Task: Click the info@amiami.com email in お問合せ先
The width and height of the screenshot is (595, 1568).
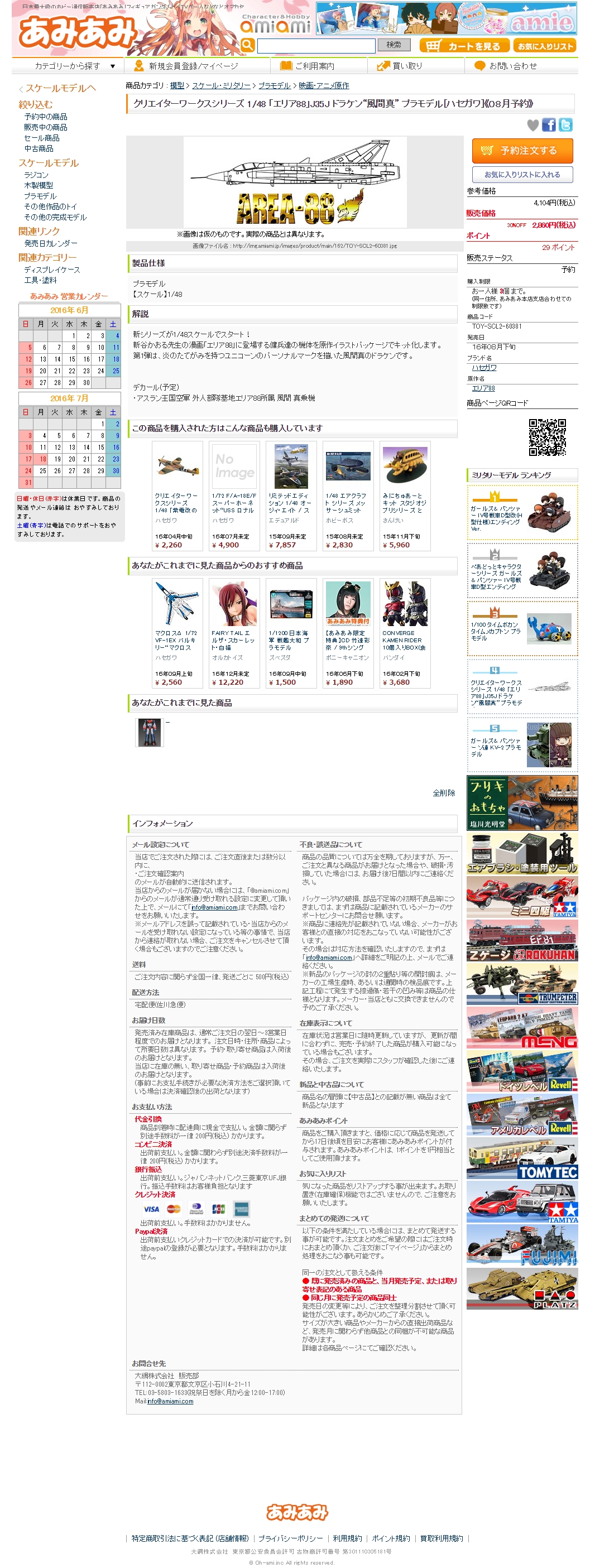Action: pyautogui.click(x=170, y=1401)
